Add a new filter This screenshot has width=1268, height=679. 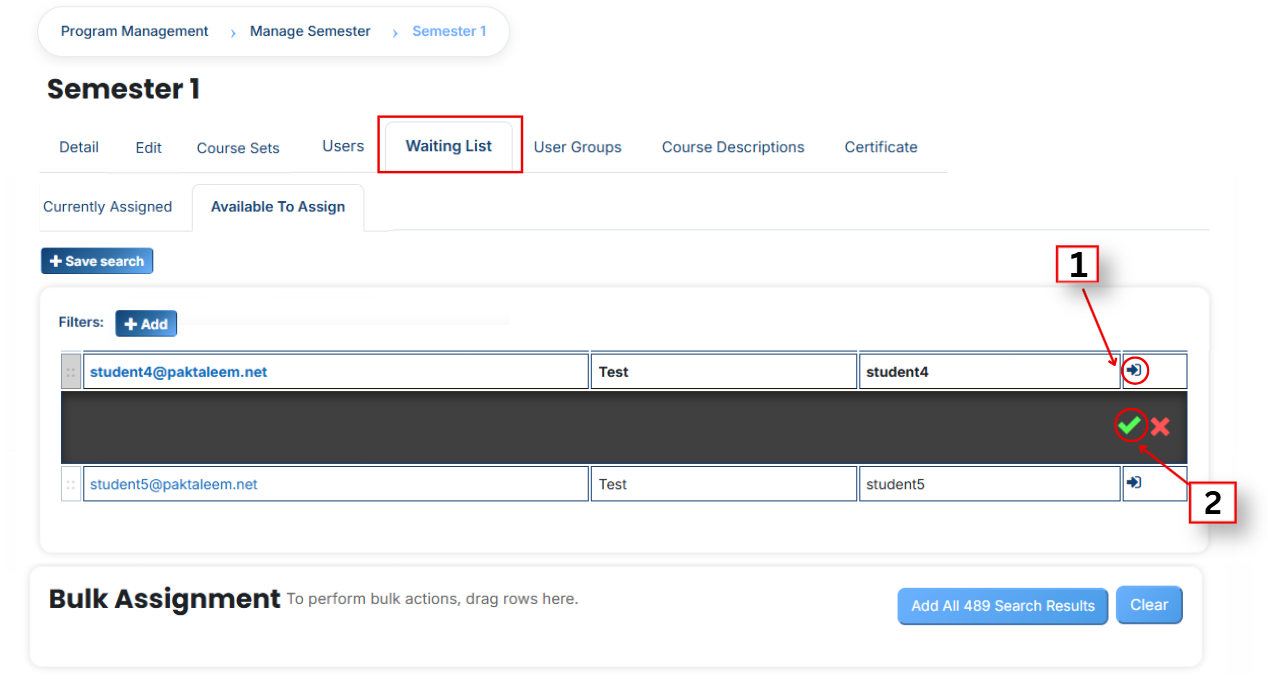coord(146,324)
